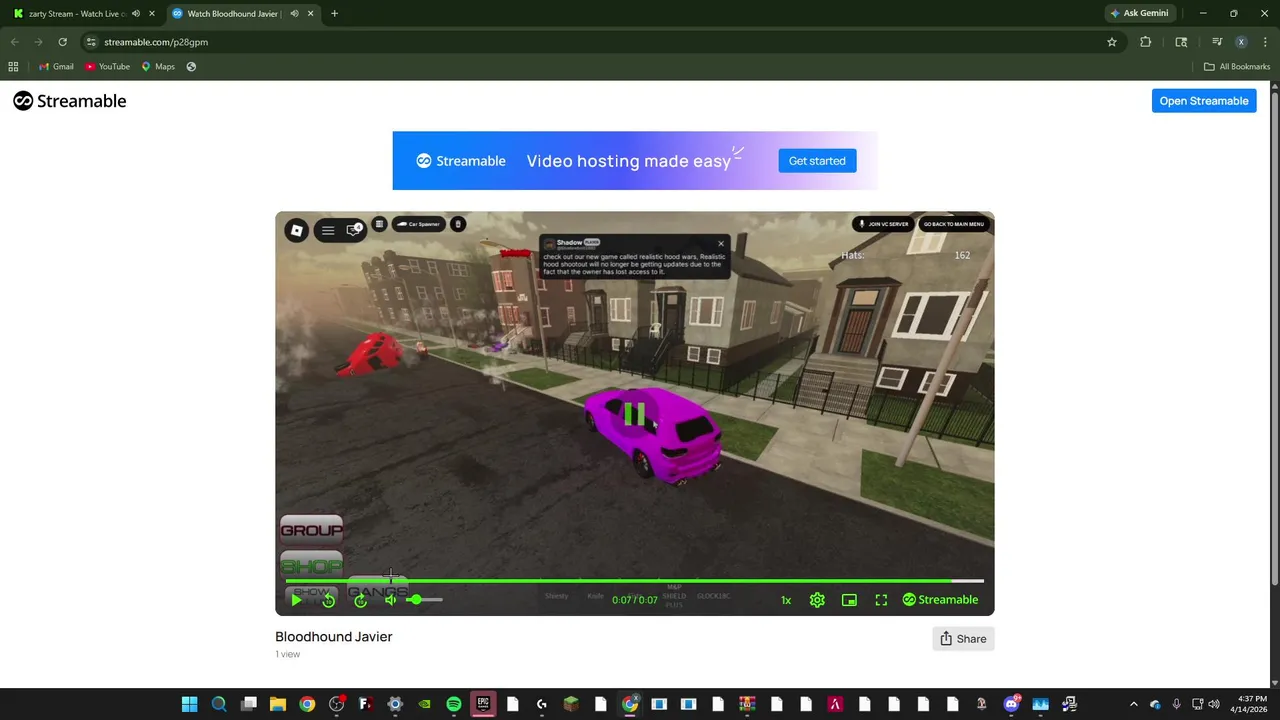Open the 1x playback speed menu
The height and width of the screenshot is (720, 1280).
(786, 600)
